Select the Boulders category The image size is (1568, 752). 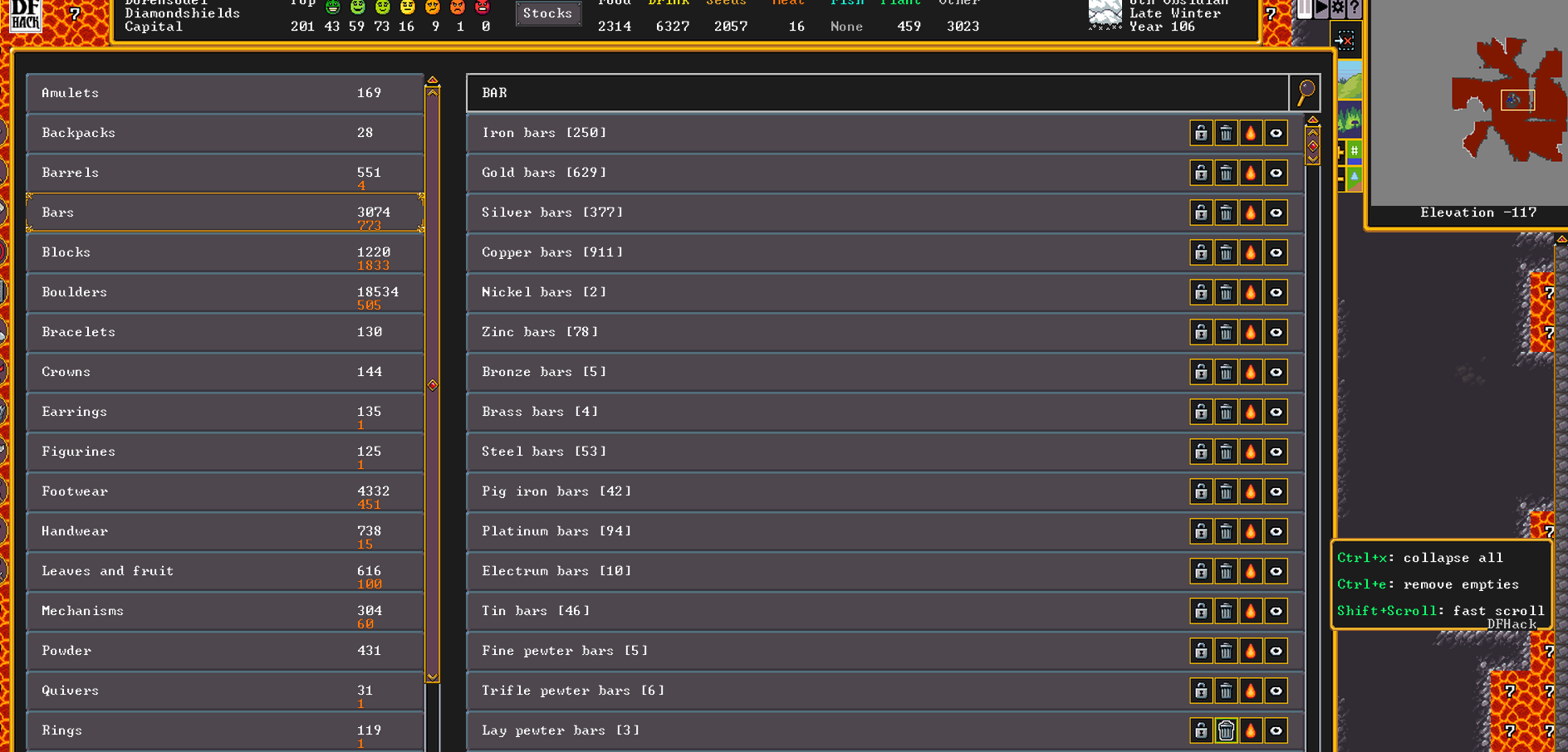(225, 292)
